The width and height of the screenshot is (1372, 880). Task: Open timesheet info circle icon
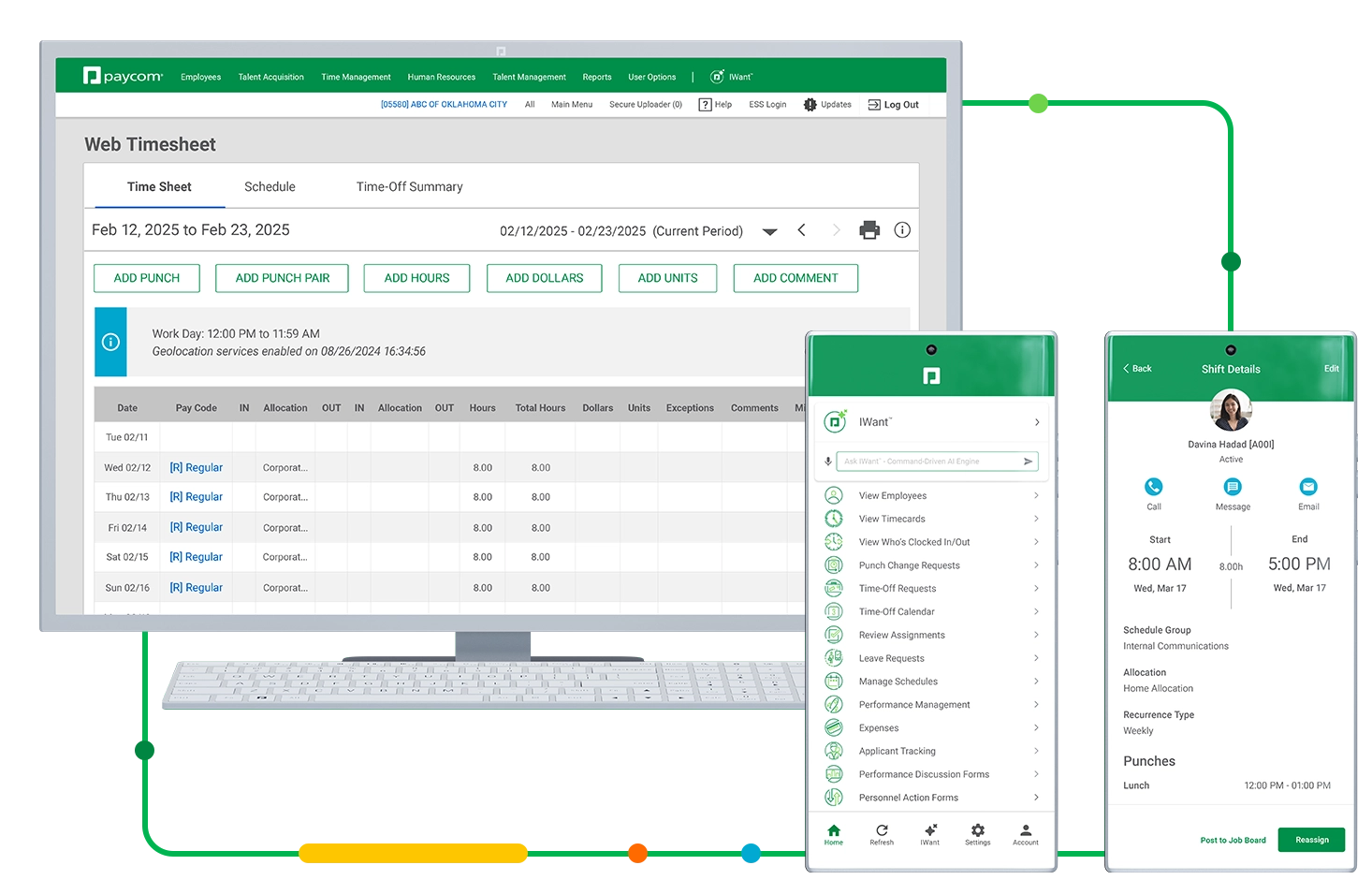(x=902, y=230)
